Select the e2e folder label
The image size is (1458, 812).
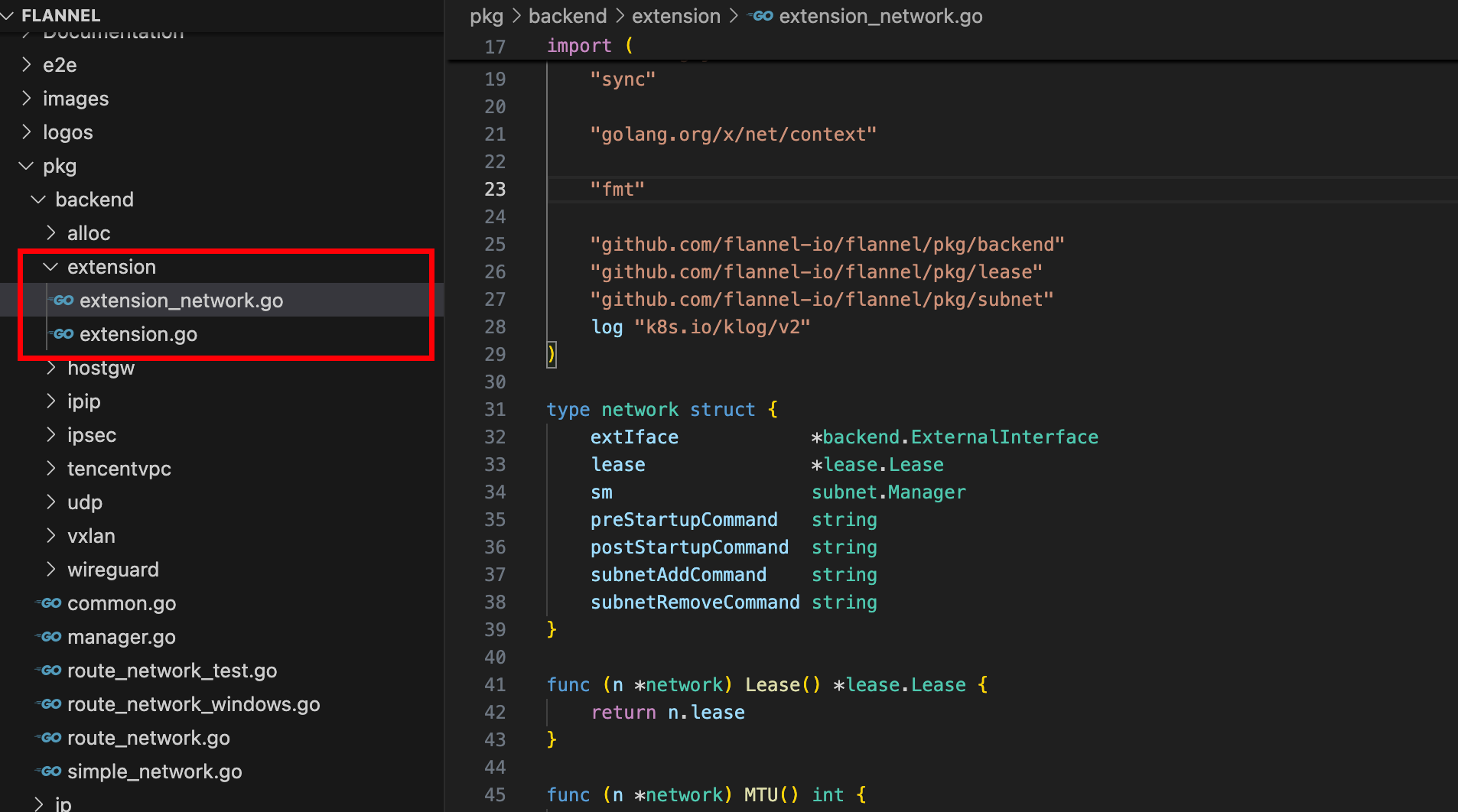pyautogui.click(x=60, y=65)
